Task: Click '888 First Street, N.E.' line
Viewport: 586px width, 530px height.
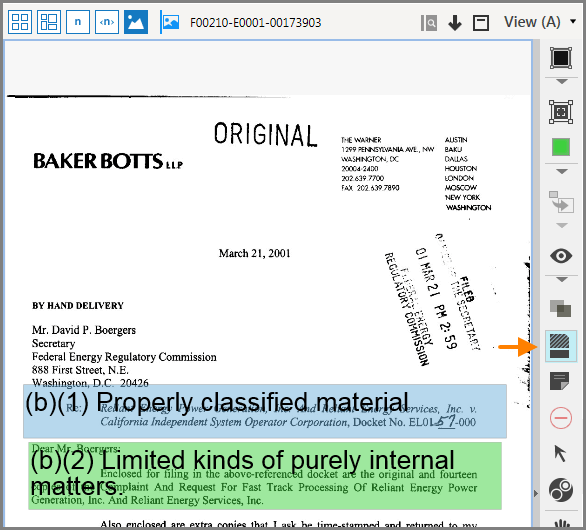Action: point(80,370)
